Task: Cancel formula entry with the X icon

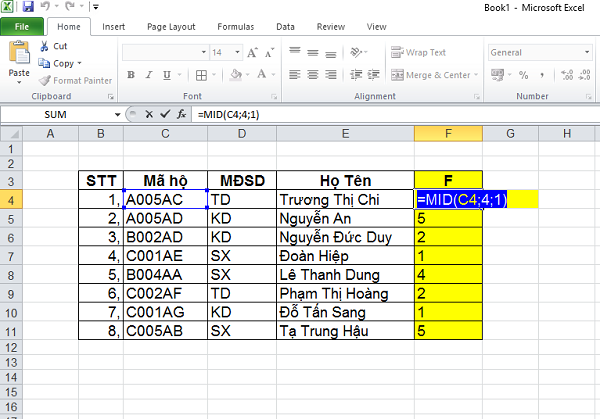Action: click(149, 115)
